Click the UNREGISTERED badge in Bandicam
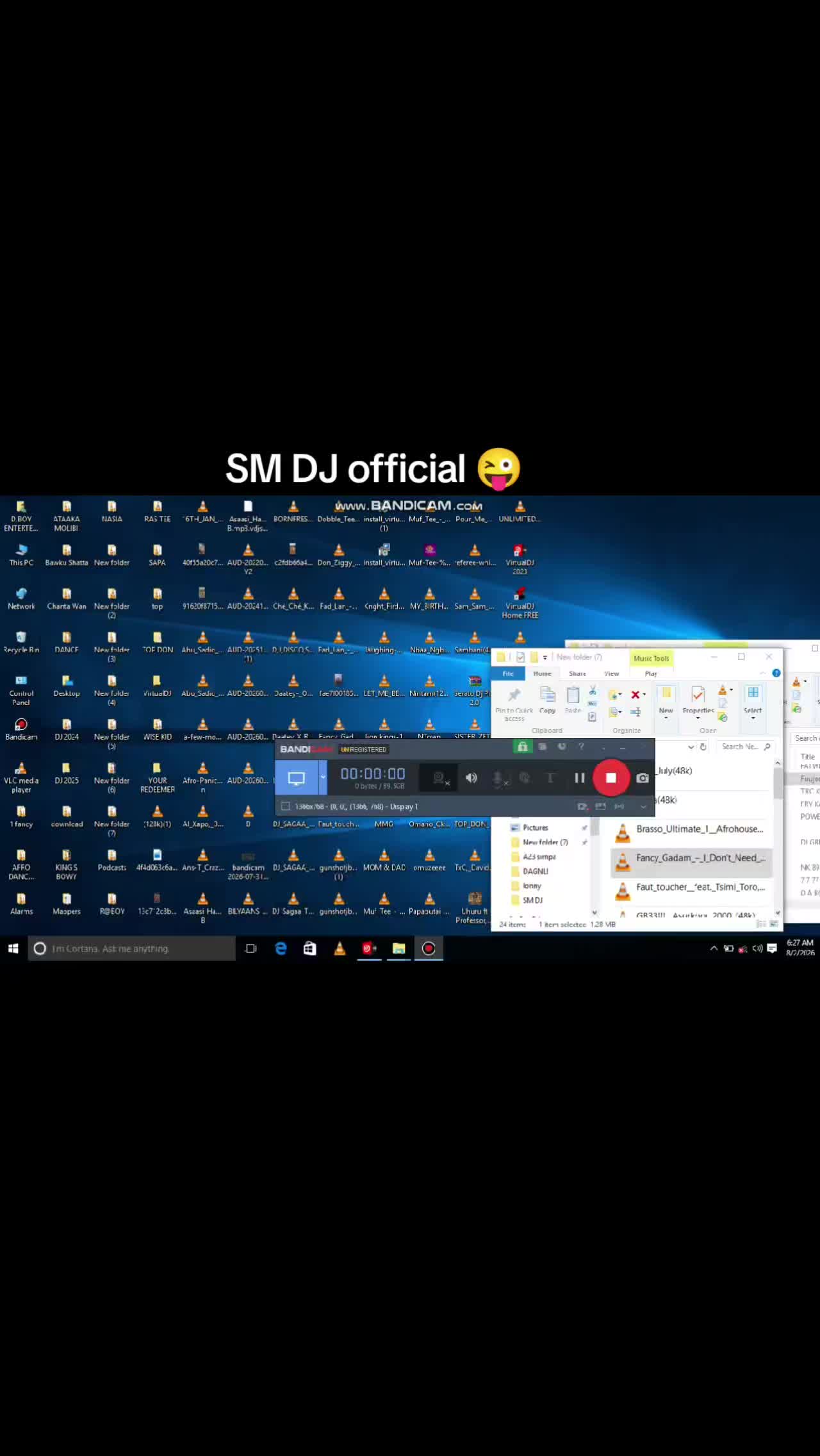This screenshot has width=820, height=1456. [x=364, y=749]
